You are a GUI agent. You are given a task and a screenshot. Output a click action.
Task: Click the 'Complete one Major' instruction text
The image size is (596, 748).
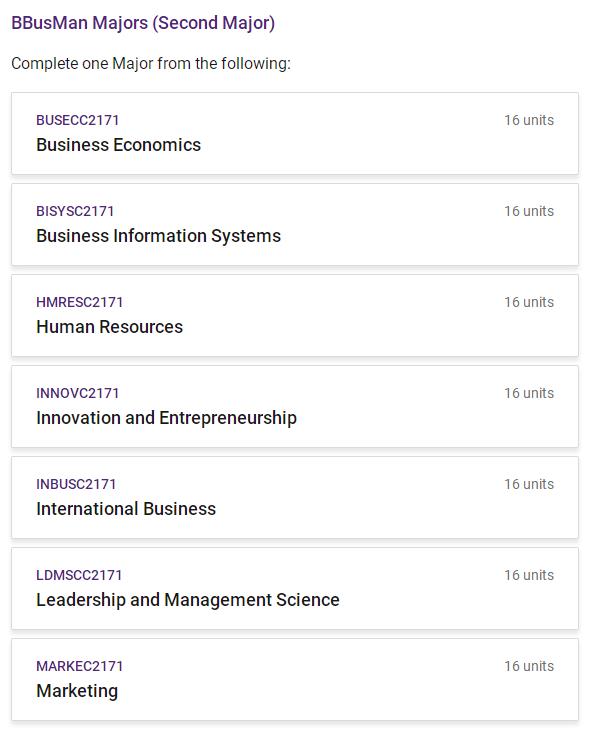pyautogui.click(x=151, y=63)
